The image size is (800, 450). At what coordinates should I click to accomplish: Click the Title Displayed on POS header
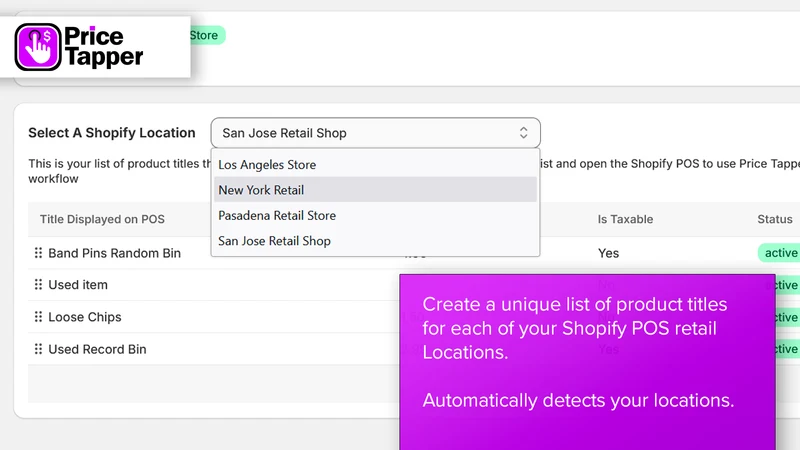(x=102, y=219)
